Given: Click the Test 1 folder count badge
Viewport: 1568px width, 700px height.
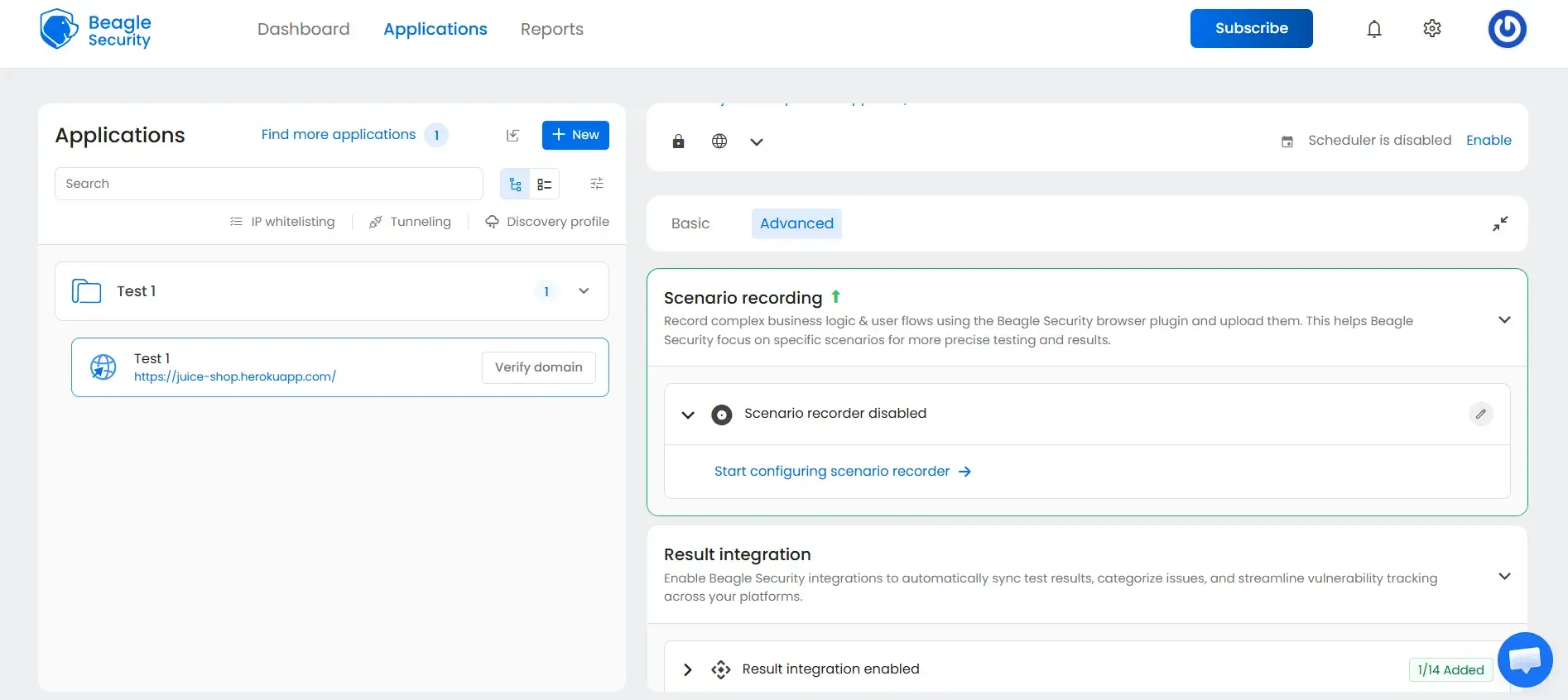Looking at the screenshot, I should [x=546, y=291].
